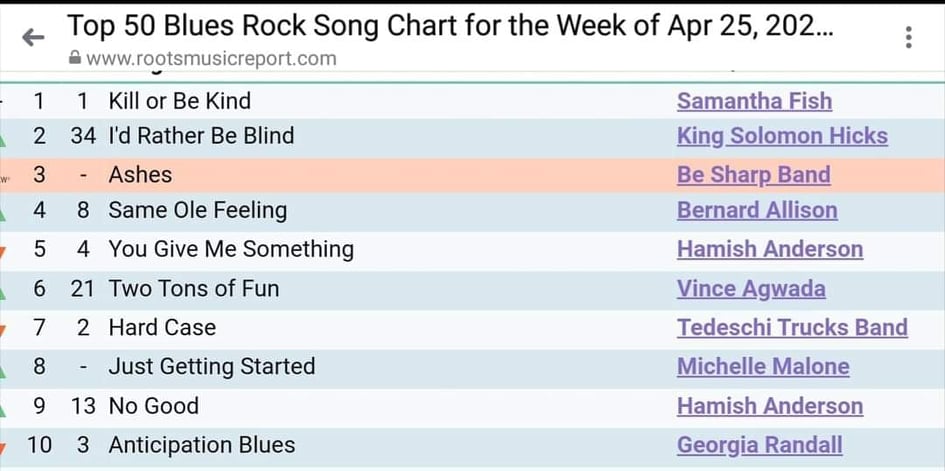
Task: Open the three-dot overflow menu
Action: tap(908, 37)
